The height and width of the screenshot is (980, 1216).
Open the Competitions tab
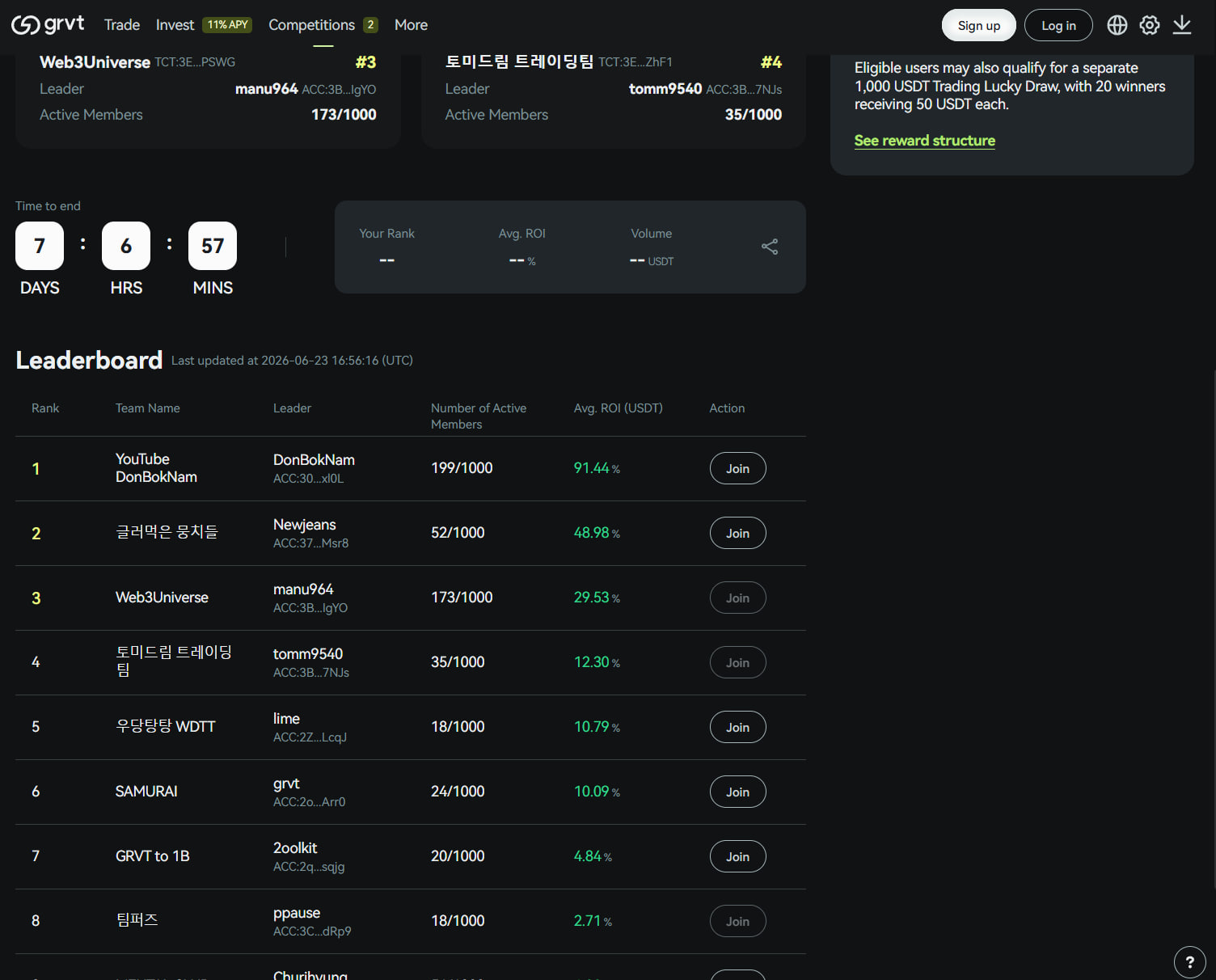pos(311,25)
